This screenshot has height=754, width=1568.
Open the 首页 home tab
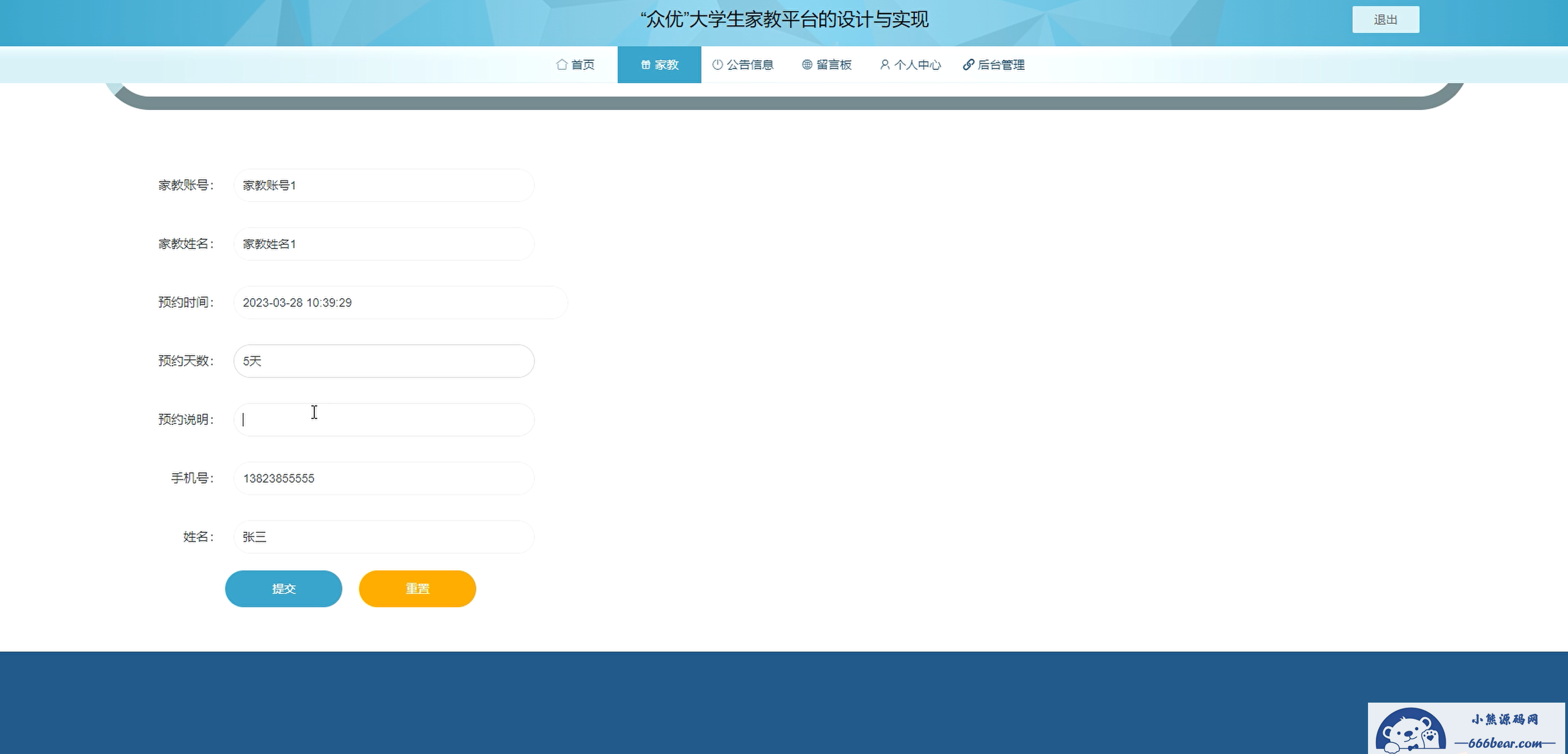click(x=575, y=64)
